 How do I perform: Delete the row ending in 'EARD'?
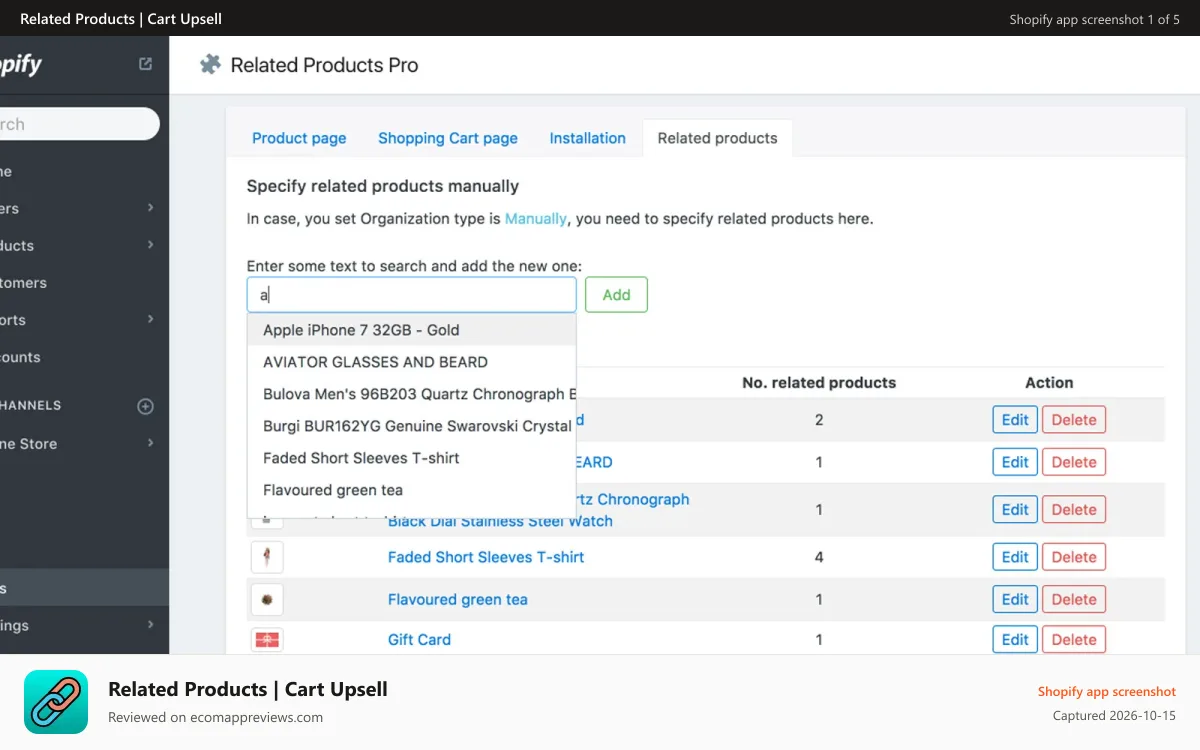(x=1074, y=462)
